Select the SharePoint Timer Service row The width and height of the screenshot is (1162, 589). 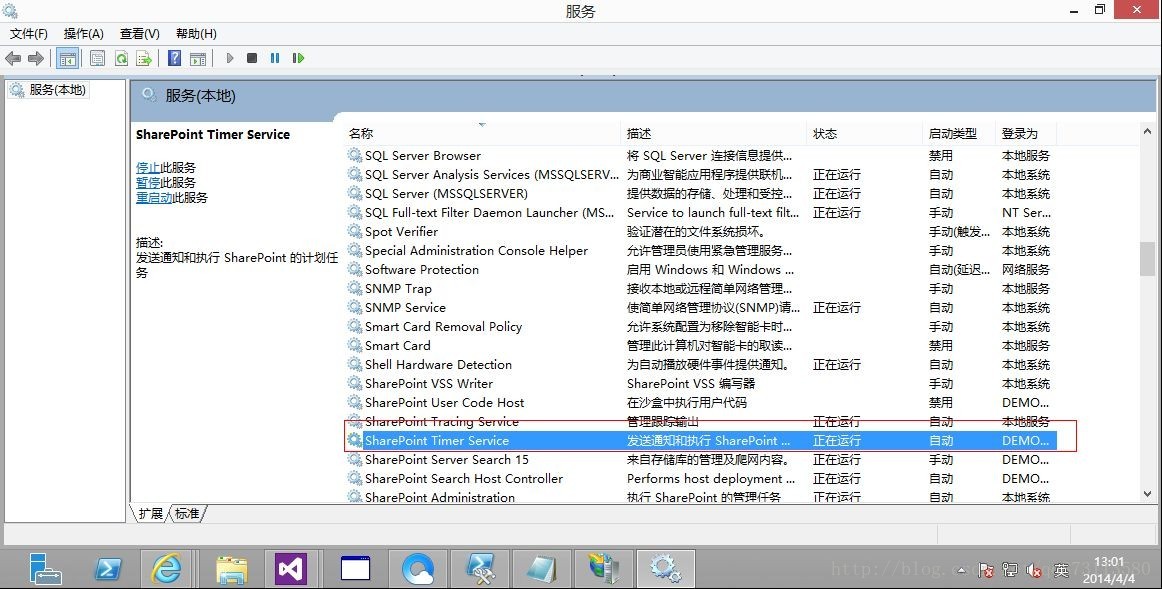click(x=701, y=441)
